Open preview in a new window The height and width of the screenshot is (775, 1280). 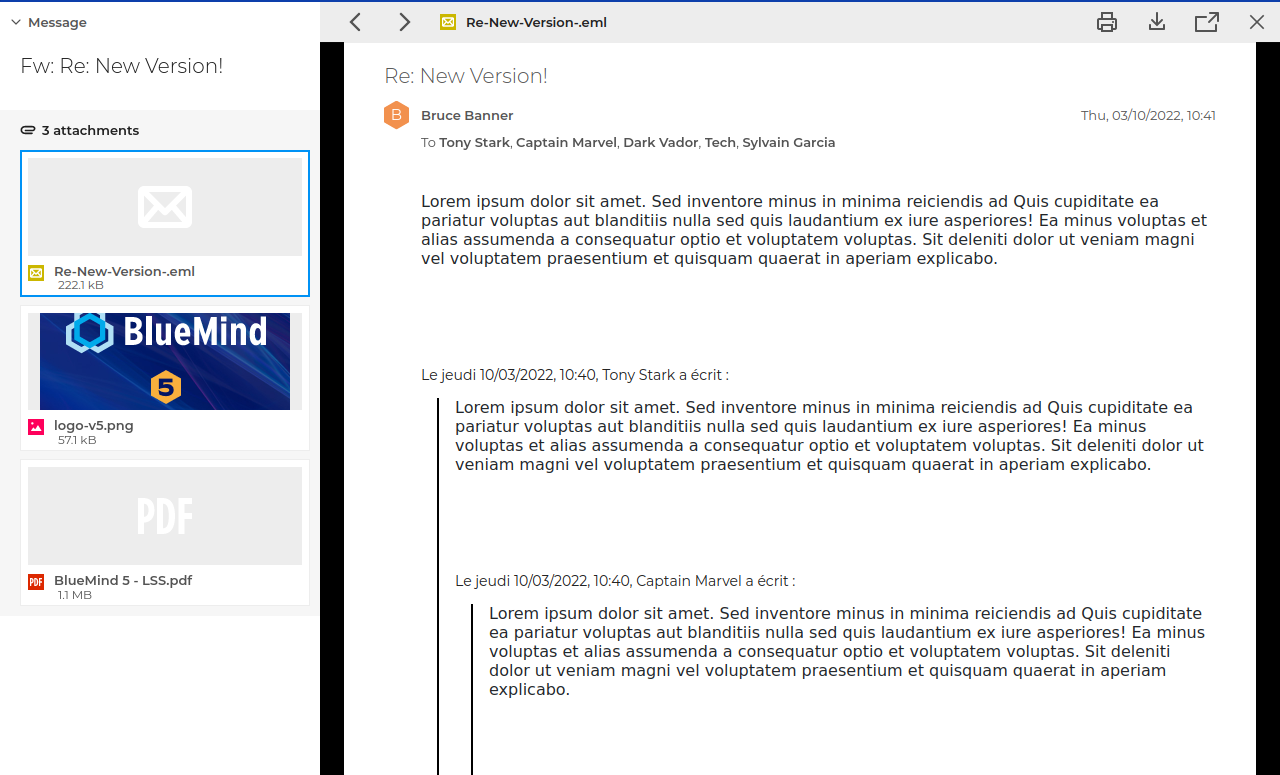point(1207,22)
